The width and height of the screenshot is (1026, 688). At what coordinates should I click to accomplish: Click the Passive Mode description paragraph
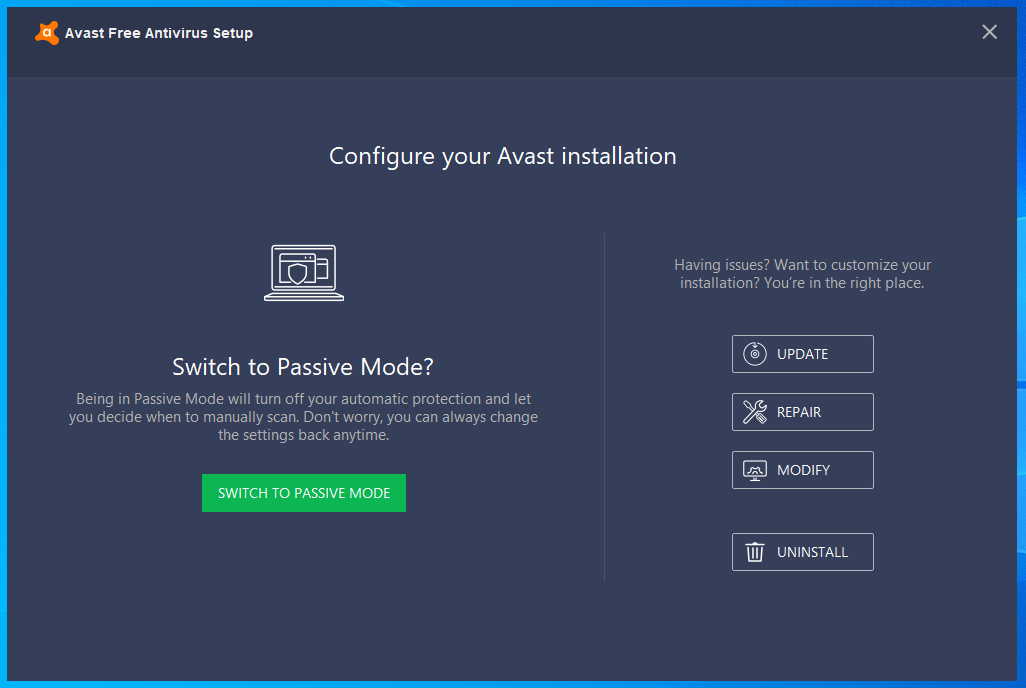coord(303,417)
